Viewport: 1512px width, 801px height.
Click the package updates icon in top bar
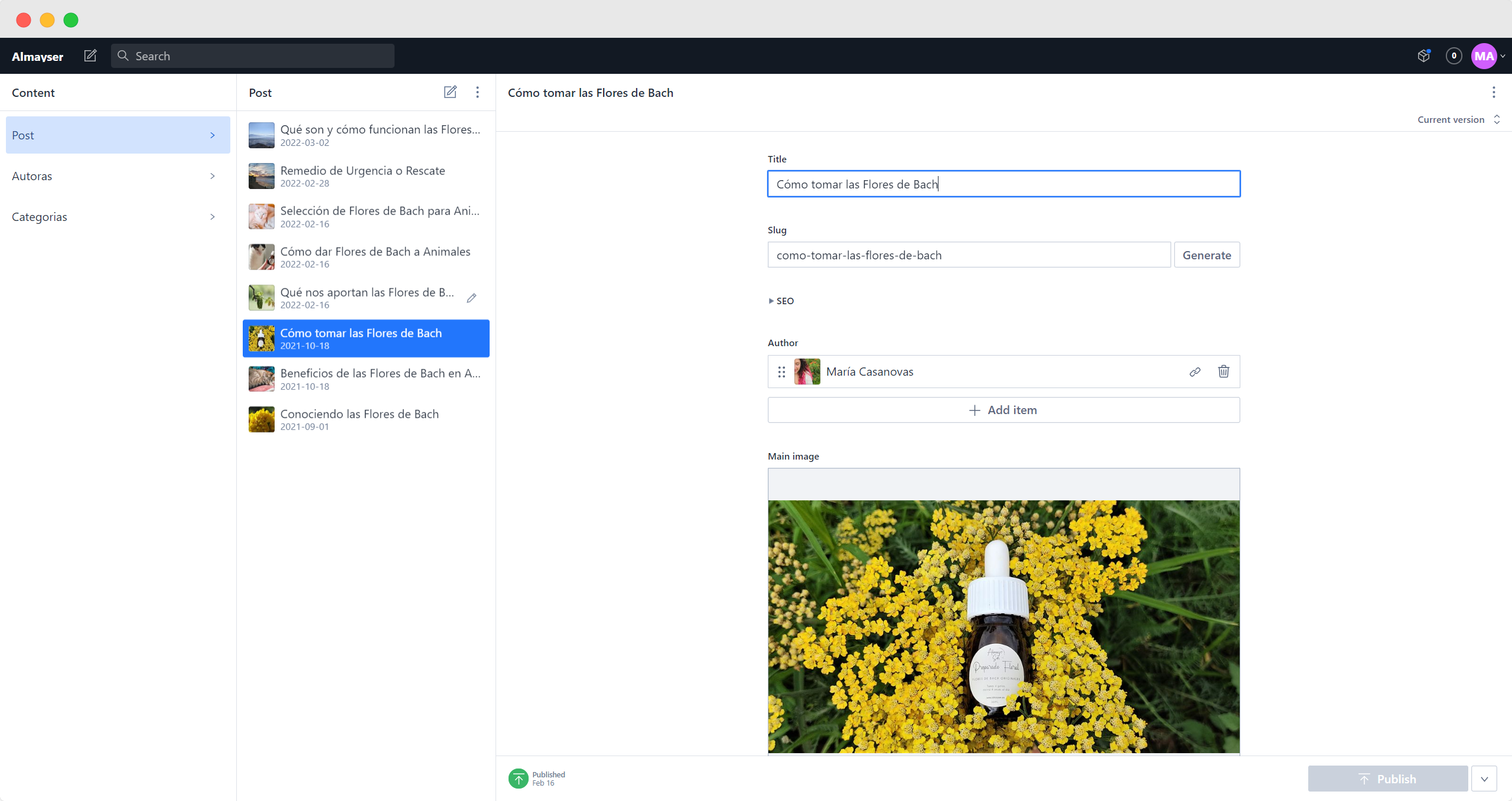[1423, 56]
